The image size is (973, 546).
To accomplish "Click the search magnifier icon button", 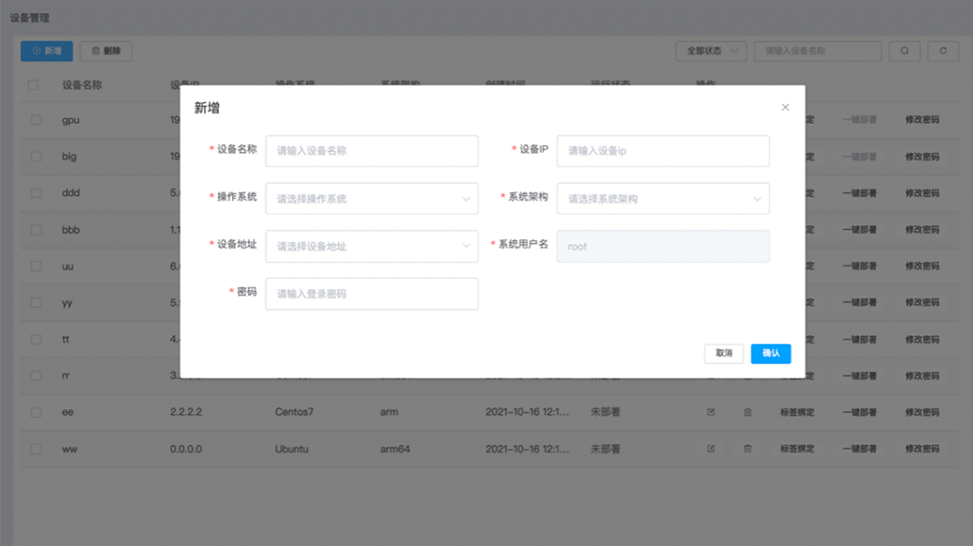I will pyautogui.click(x=904, y=51).
